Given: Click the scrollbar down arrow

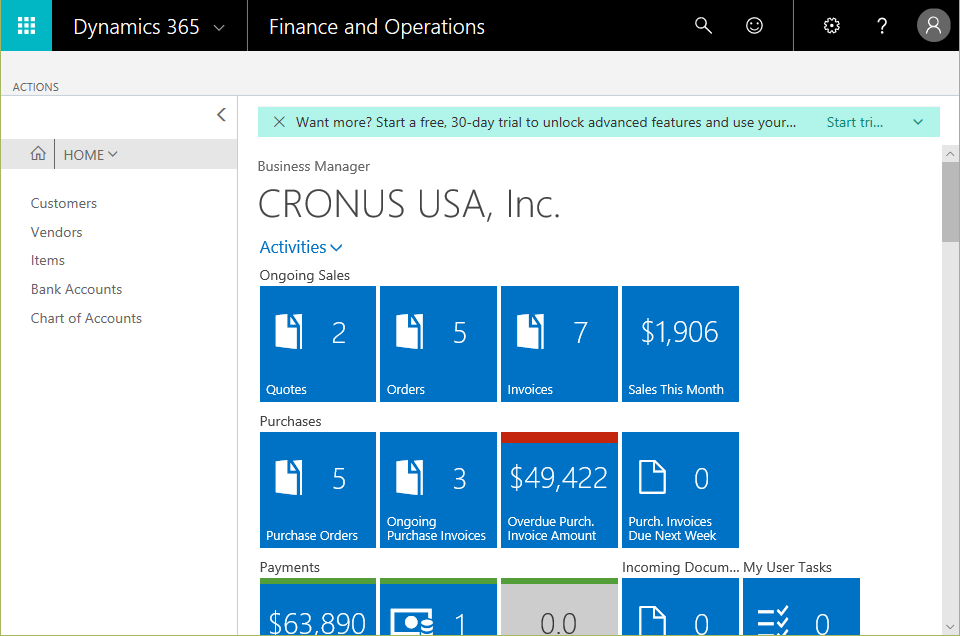Looking at the screenshot, I should coord(950,627).
